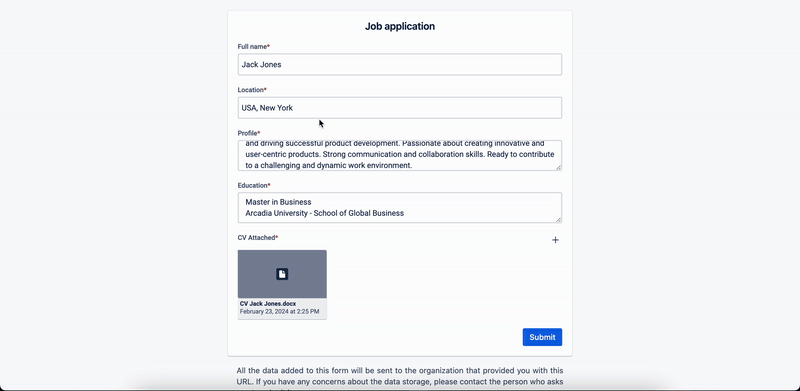Focus the Location field showing USA, New York
The width and height of the screenshot is (800, 391).
tap(400, 108)
